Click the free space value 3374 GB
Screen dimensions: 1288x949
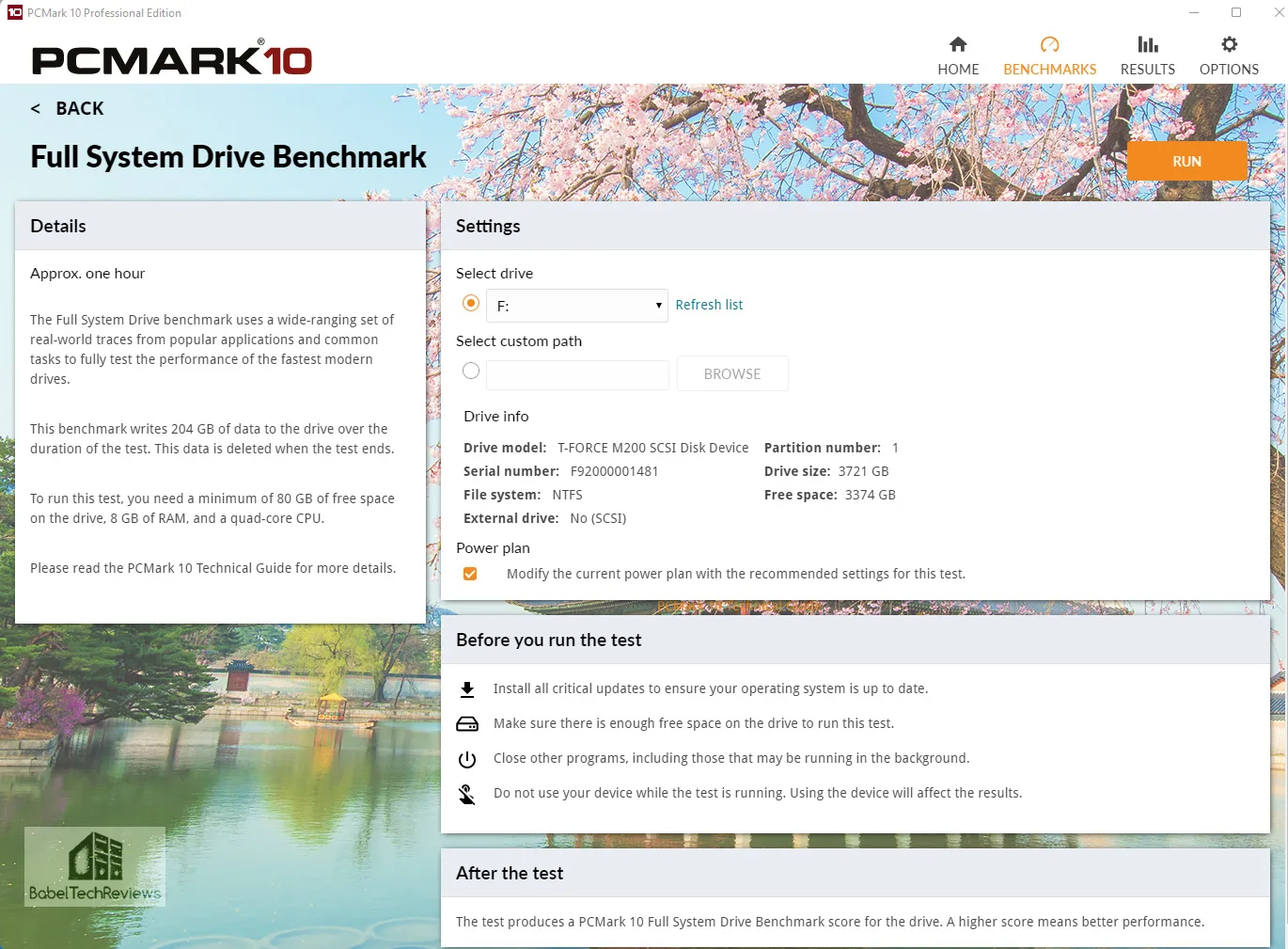coord(870,495)
